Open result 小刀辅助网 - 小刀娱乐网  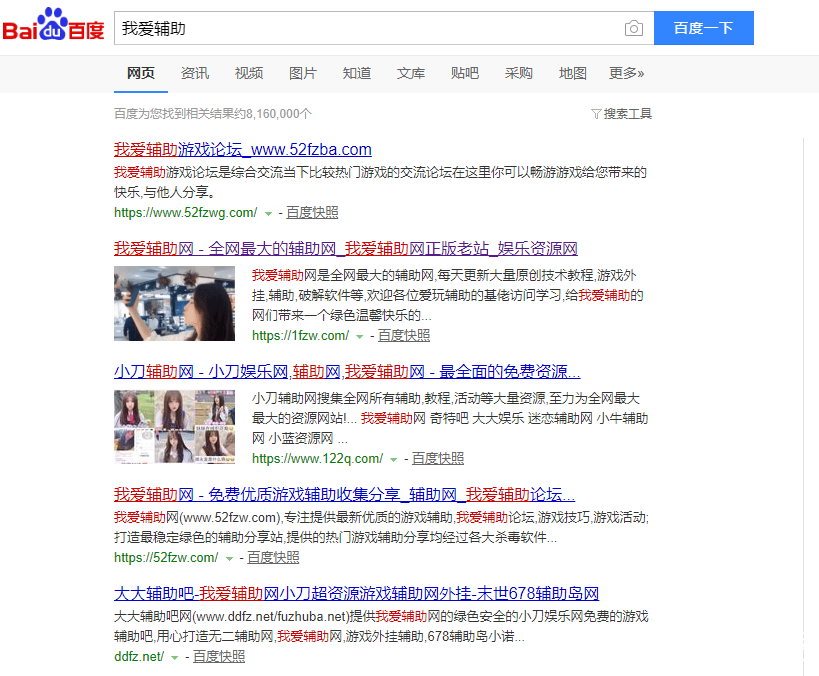347,372
